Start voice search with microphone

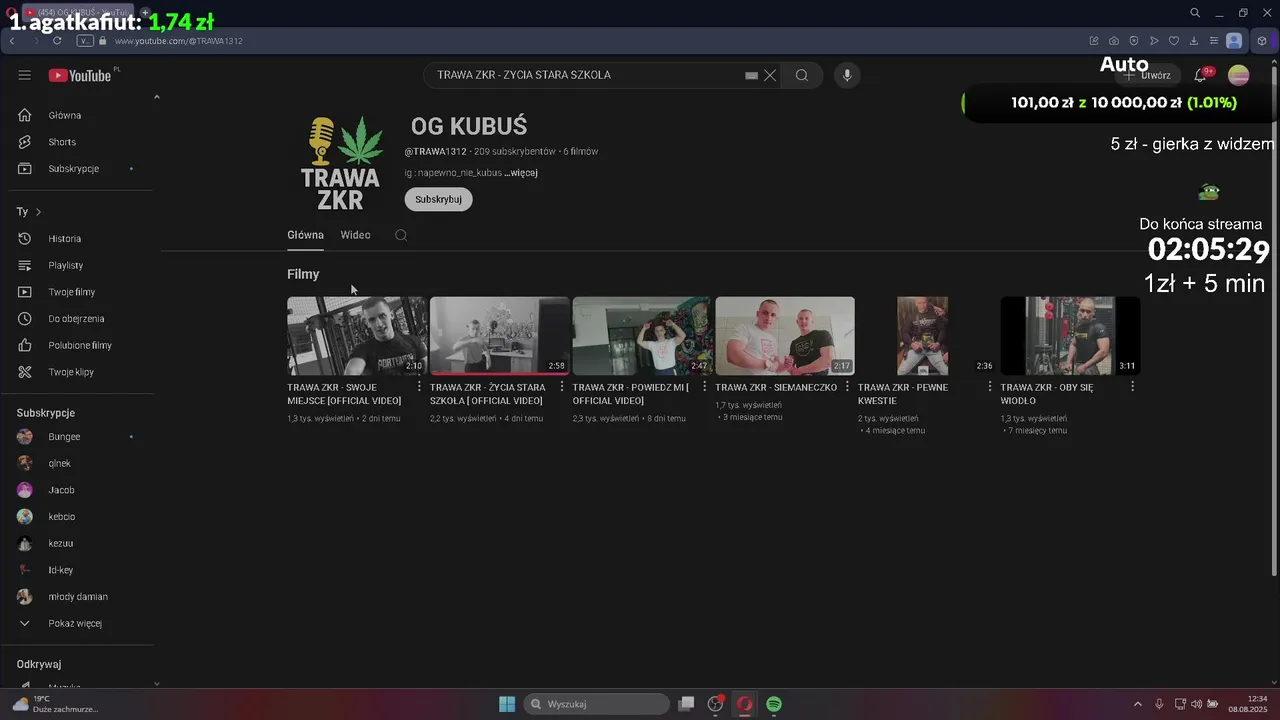point(847,75)
